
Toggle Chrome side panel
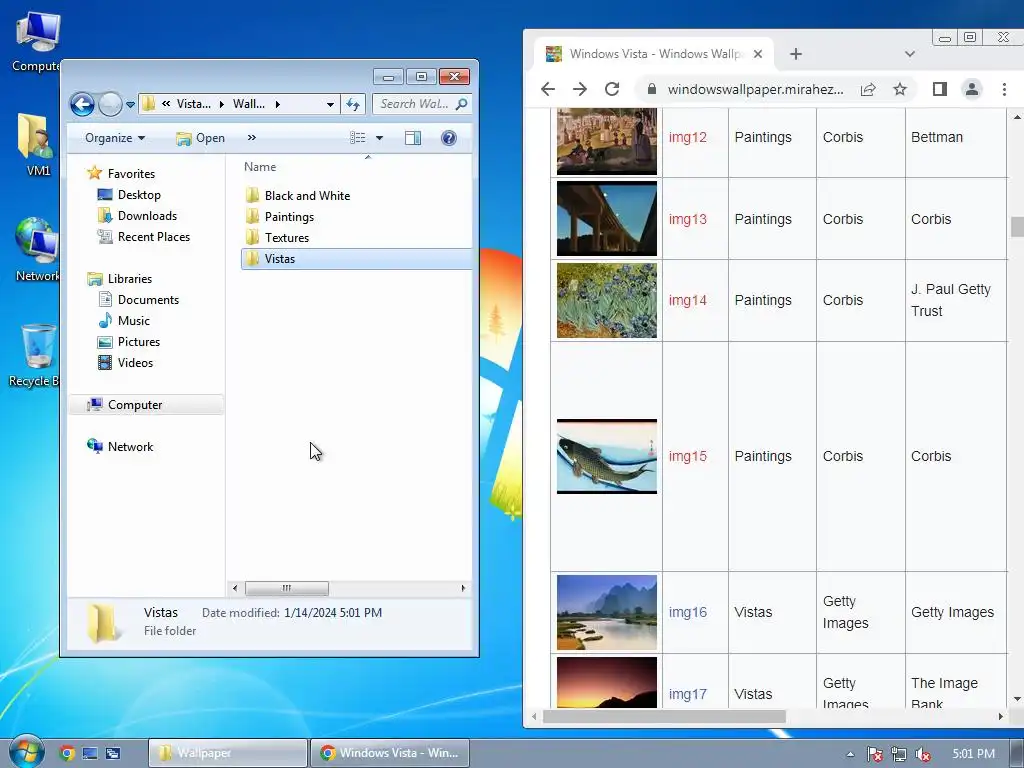tap(940, 89)
